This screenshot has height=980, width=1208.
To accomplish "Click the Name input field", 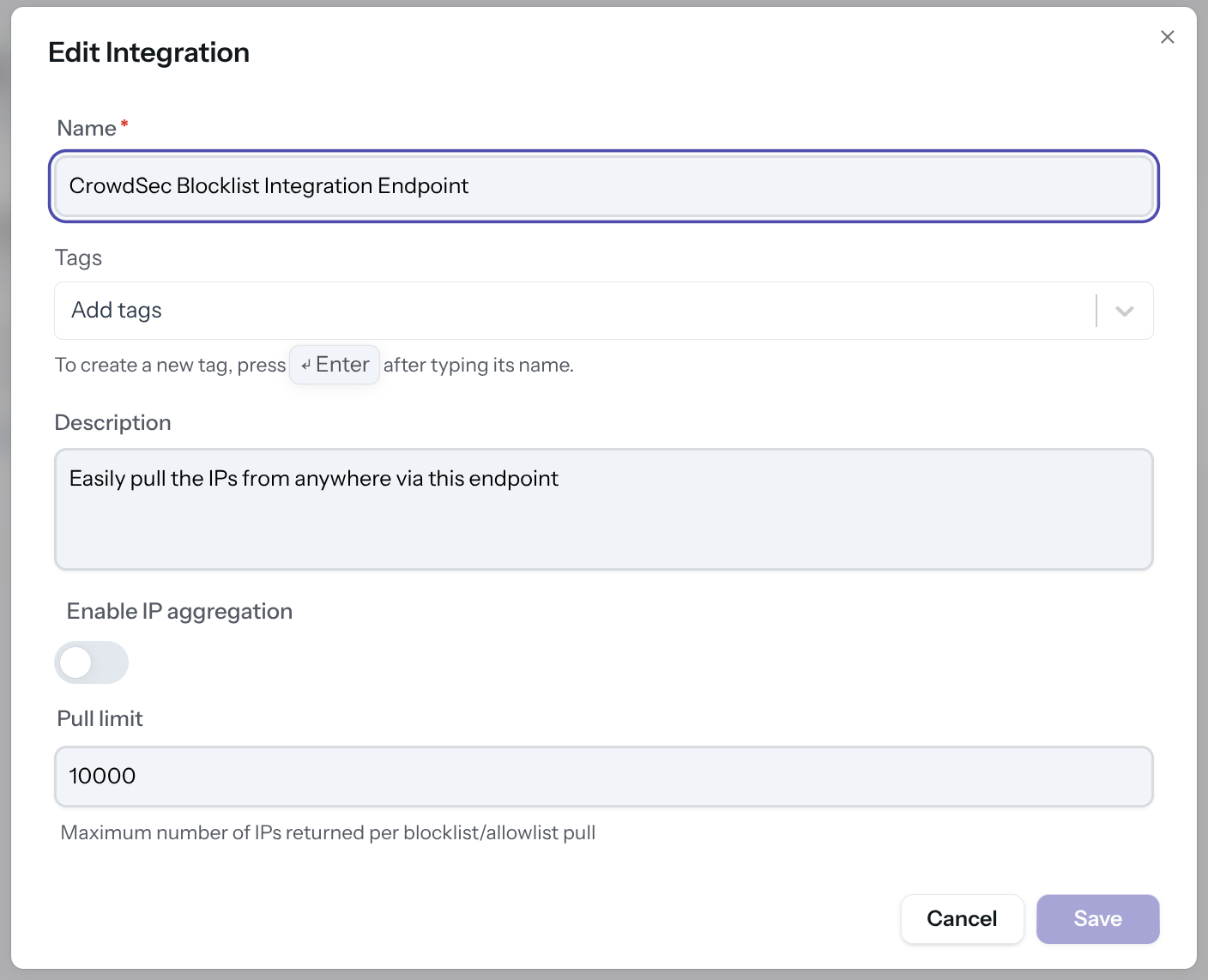I will [x=604, y=186].
